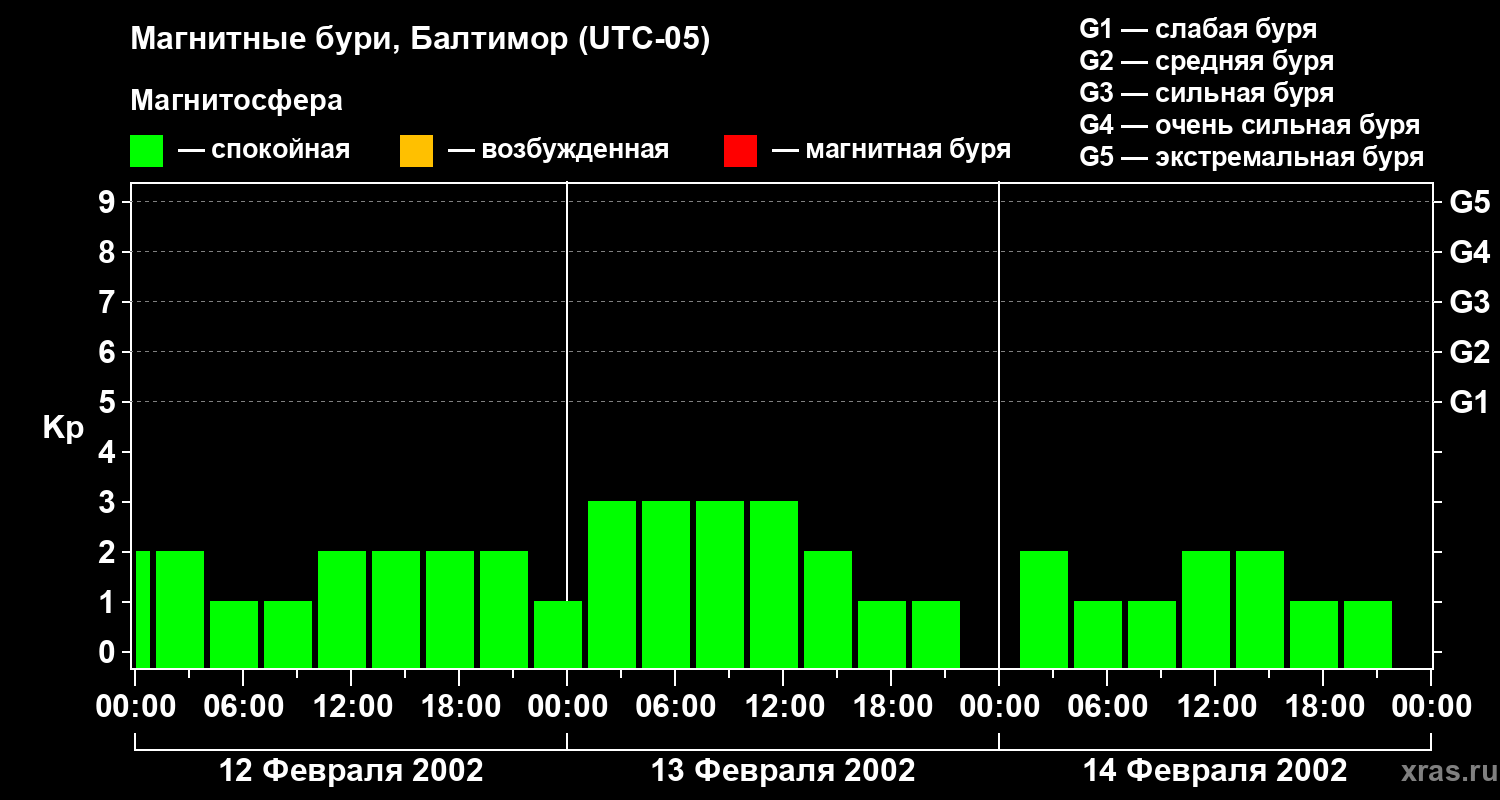Click the Kp 1 bar over 06:00 on 14 February
1500x800 pixels.
coord(1098,634)
